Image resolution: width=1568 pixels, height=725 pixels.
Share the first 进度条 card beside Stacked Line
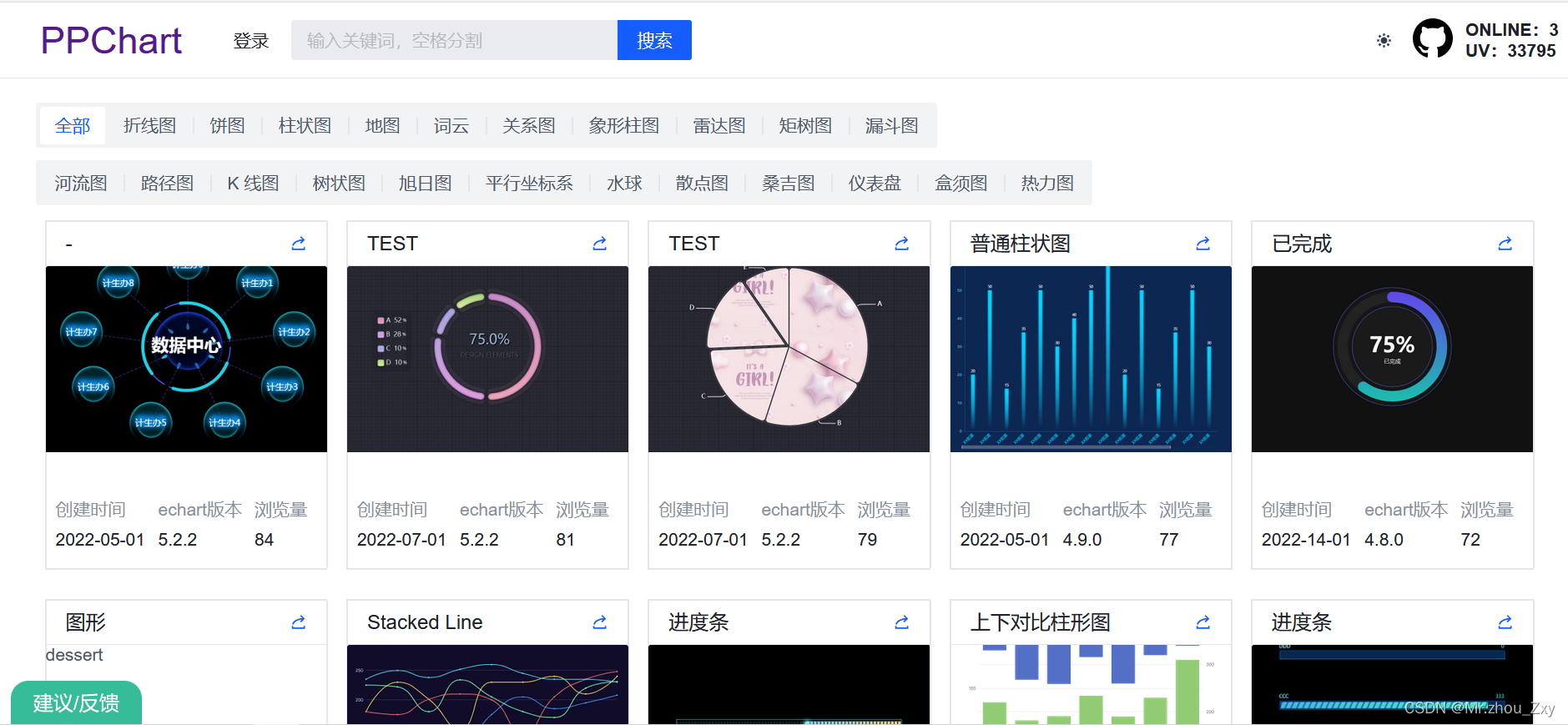(901, 622)
